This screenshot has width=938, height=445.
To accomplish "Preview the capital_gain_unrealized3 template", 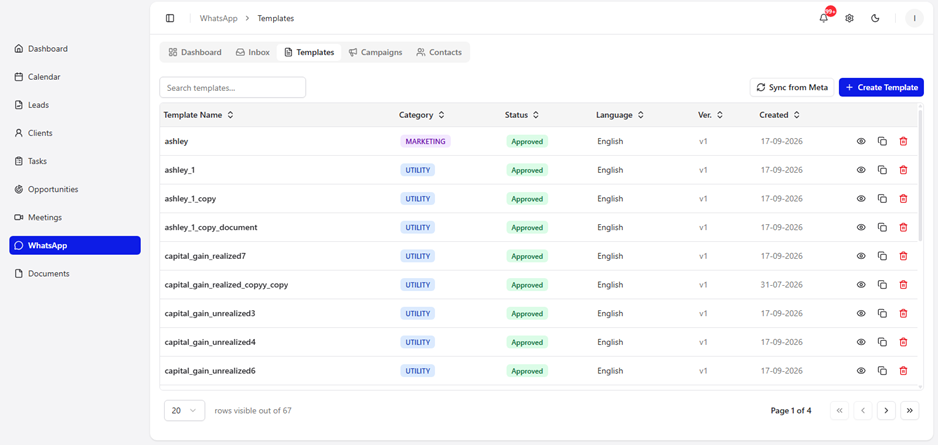I will pyautogui.click(x=861, y=313).
